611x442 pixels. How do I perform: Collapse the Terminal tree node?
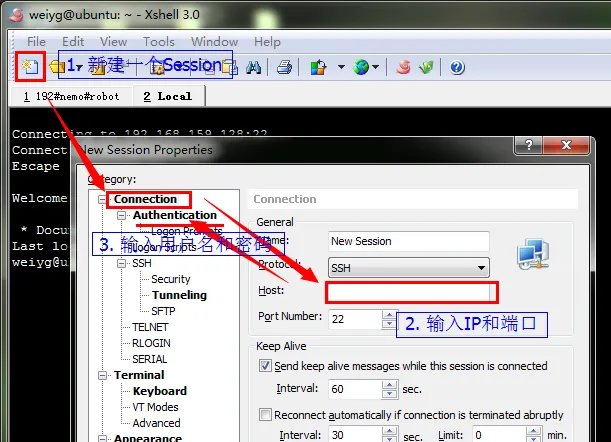tap(102, 375)
